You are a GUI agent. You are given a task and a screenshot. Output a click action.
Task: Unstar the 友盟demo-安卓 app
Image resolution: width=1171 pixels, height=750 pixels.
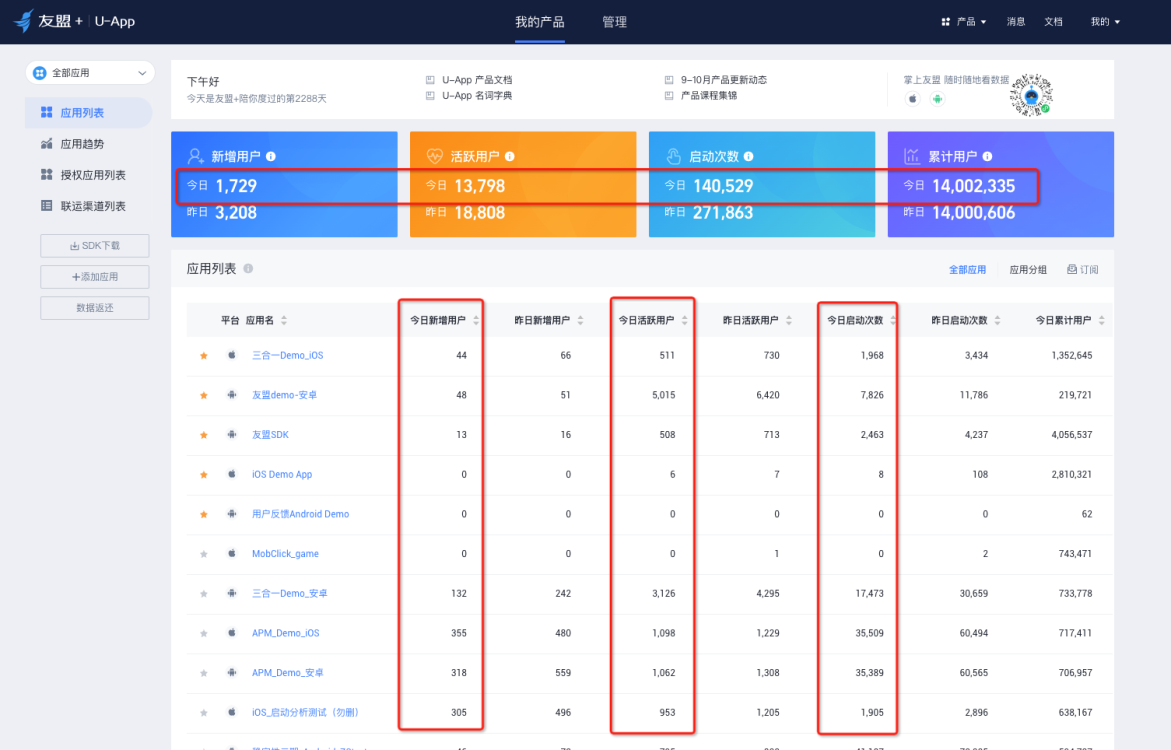pyautogui.click(x=204, y=395)
